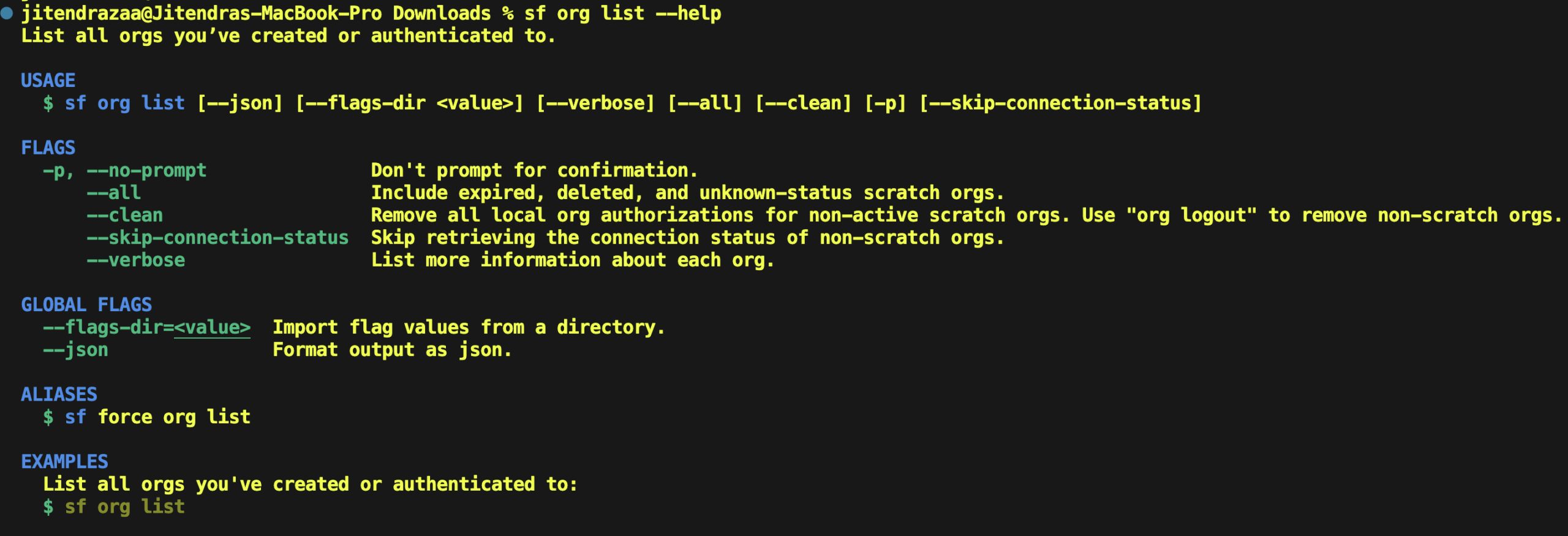This screenshot has width=1568, height=536.
Task: Click the --json flag under GLOBAL FLAGS
Action: coord(76,350)
